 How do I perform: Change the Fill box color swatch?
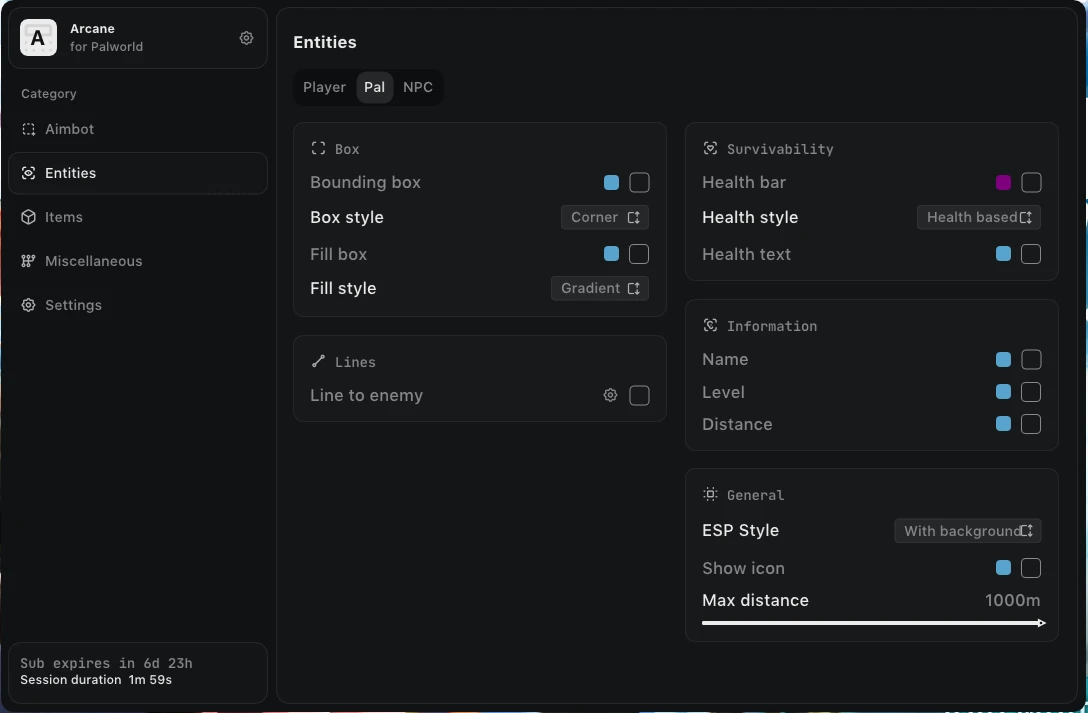pyautogui.click(x=611, y=254)
